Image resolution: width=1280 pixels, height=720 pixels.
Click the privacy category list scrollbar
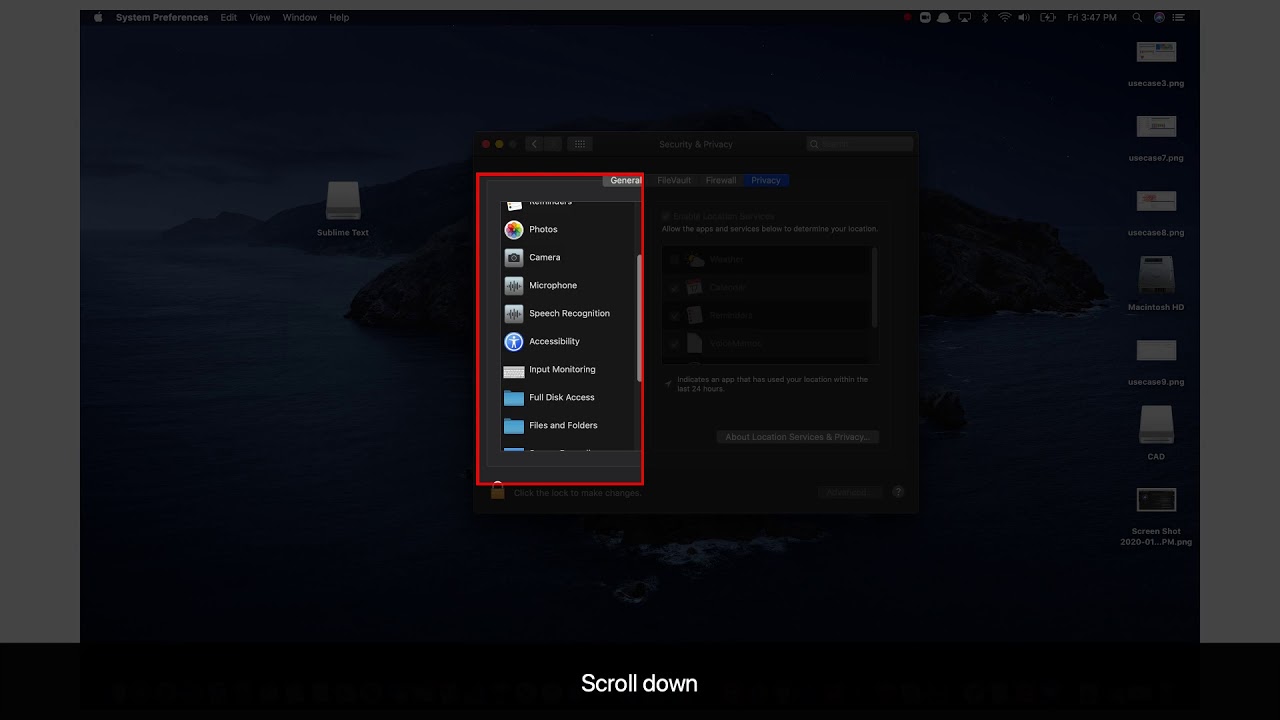pos(639,318)
